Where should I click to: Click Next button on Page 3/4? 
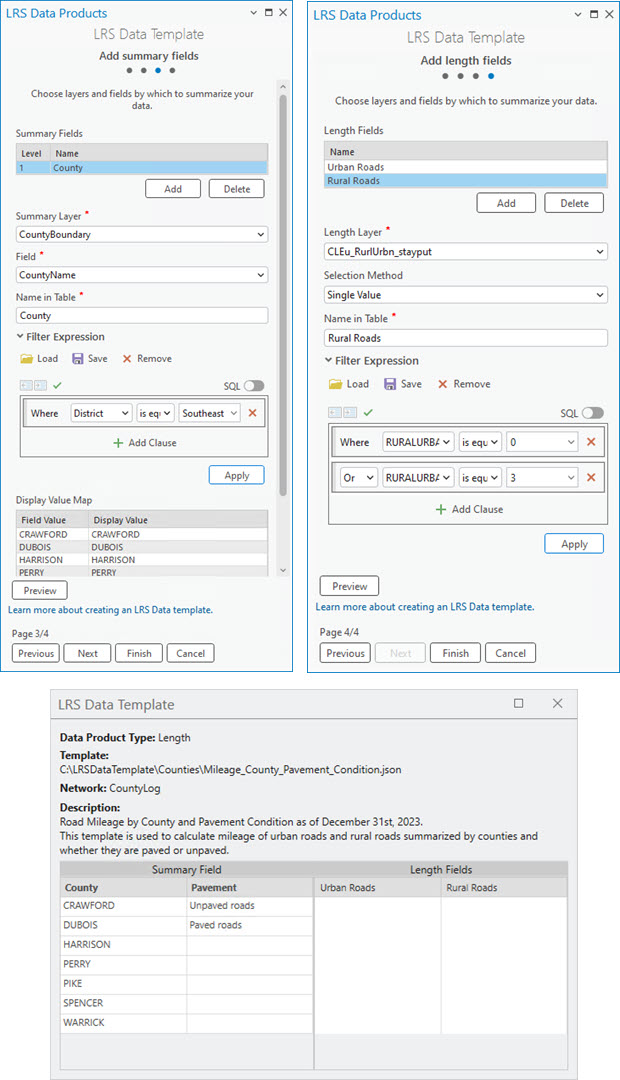click(87, 653)
